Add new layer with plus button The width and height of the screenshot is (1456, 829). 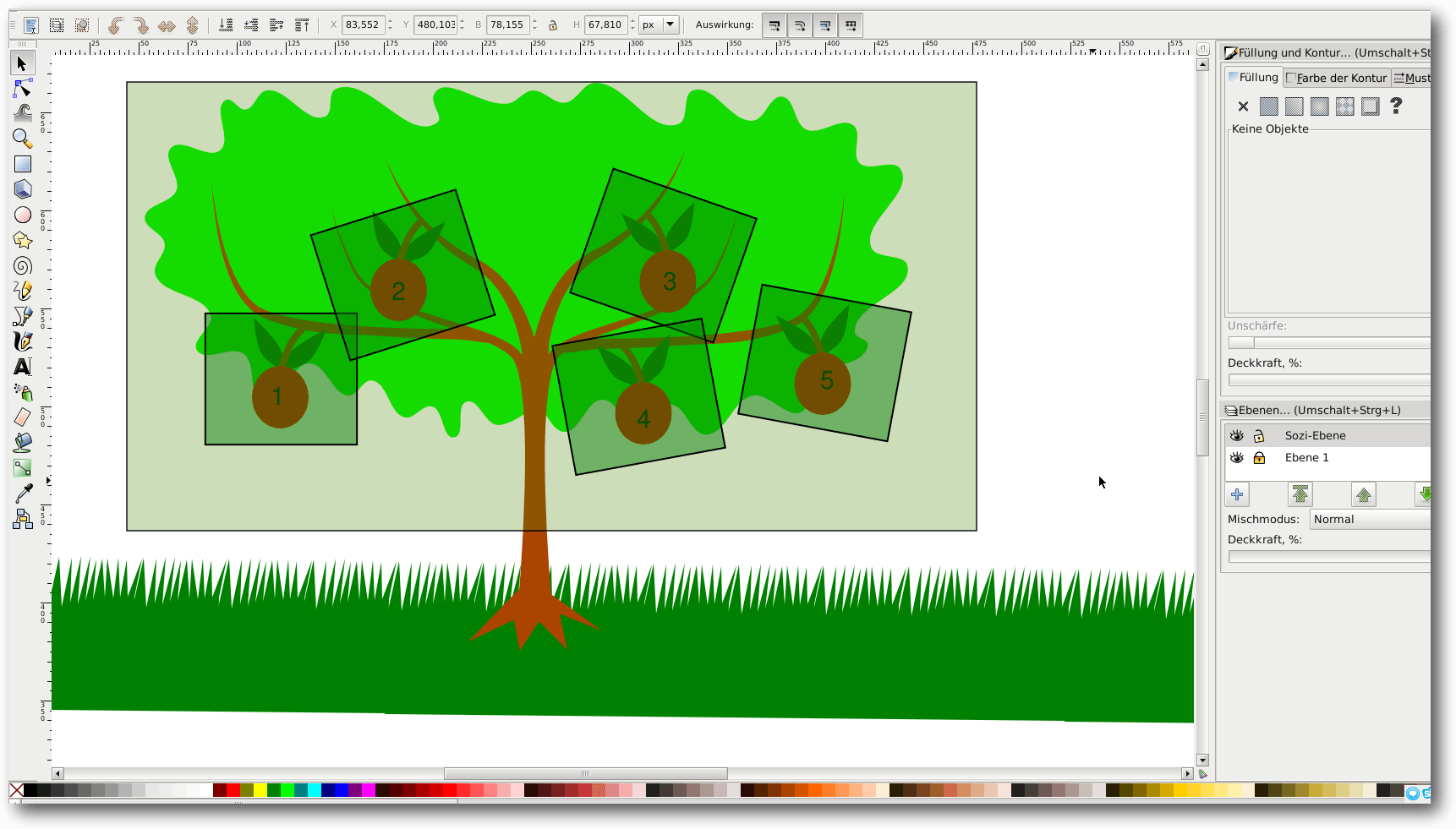(x=1237, y=494)
